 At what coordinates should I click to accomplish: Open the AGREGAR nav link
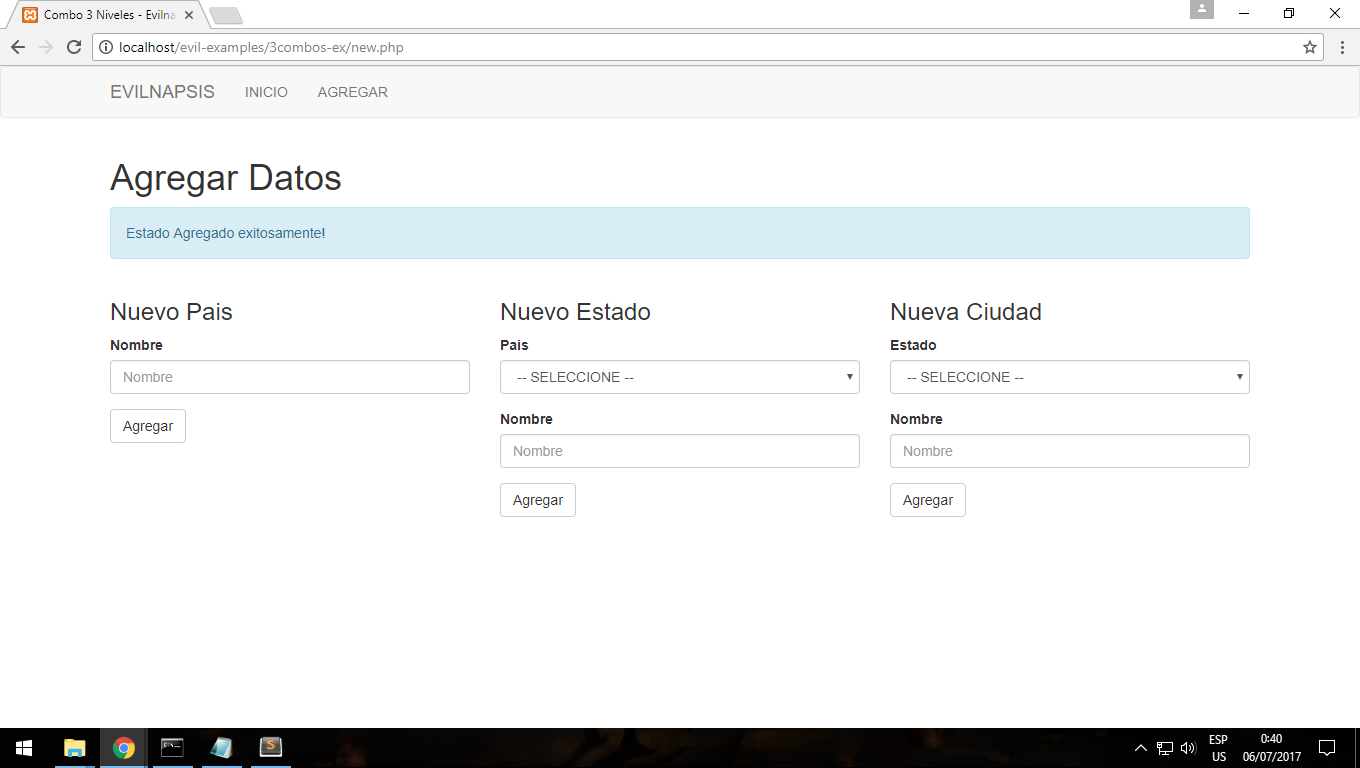pos(353,92)
